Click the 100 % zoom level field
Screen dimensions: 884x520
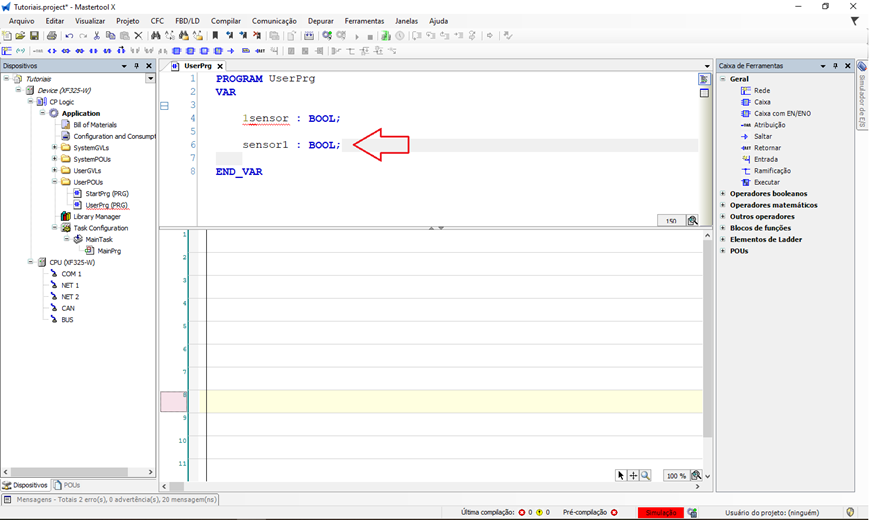(676, 476)
